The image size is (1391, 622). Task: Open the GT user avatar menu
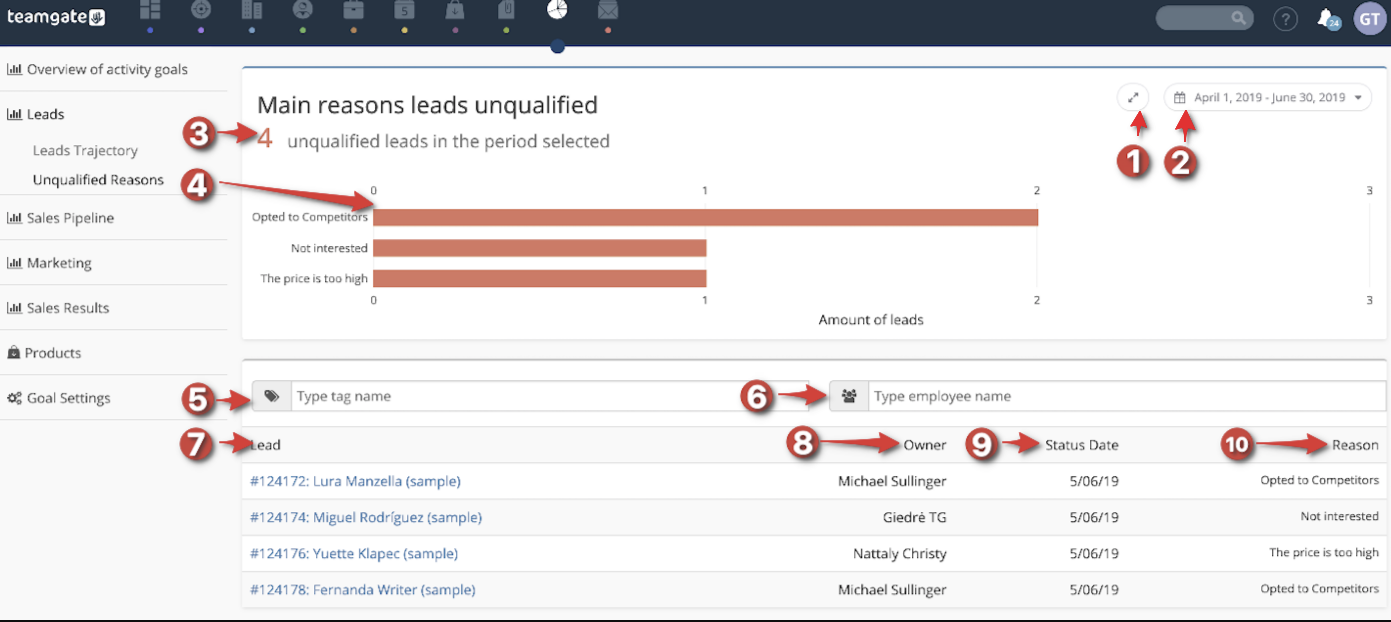(x=1370, y=18)
